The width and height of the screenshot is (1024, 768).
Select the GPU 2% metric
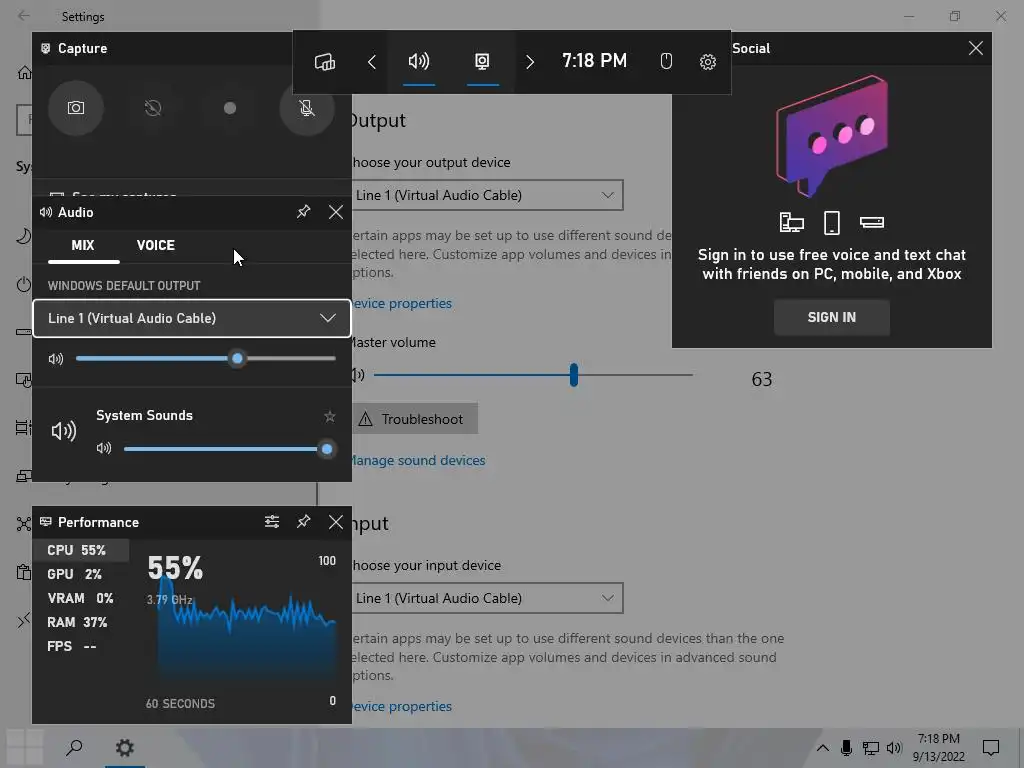(x=81, y=575)
